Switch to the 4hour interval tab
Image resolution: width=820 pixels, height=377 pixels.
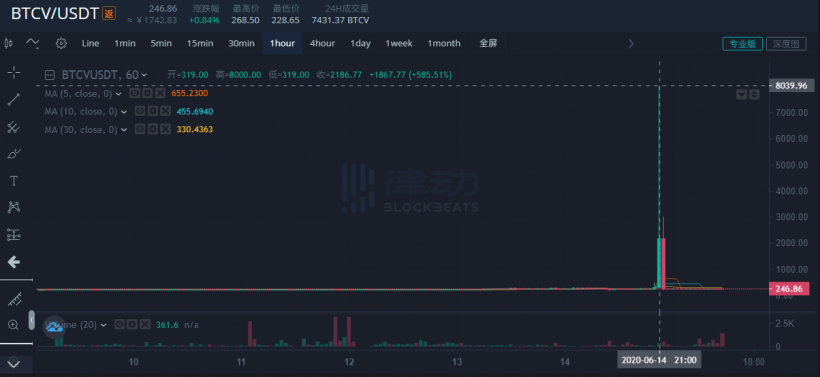point(322,43)
